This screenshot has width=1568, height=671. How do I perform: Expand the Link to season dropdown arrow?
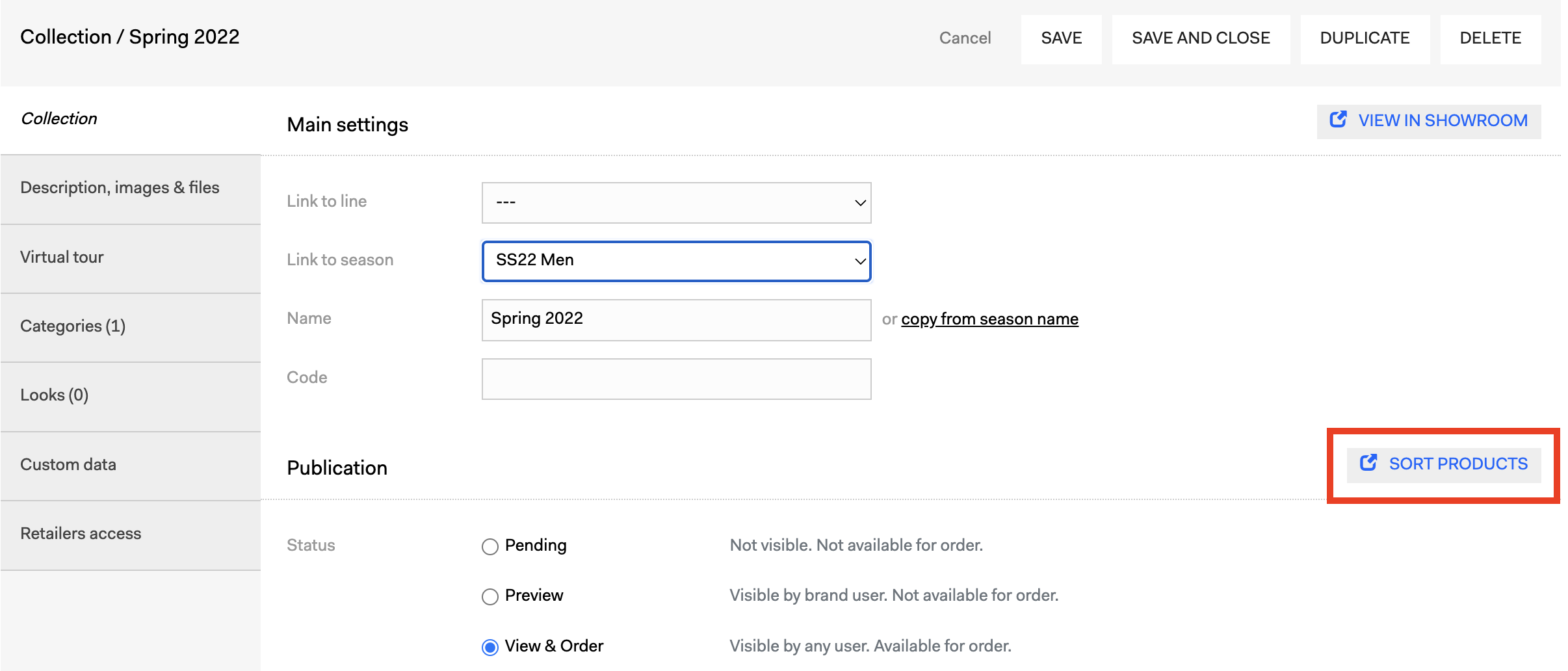tap(859, 261)
